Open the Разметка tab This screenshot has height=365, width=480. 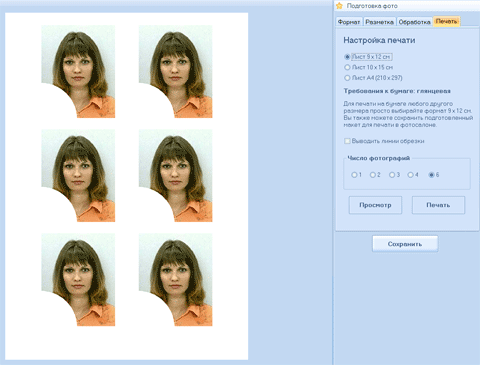(x=379, y=22)
